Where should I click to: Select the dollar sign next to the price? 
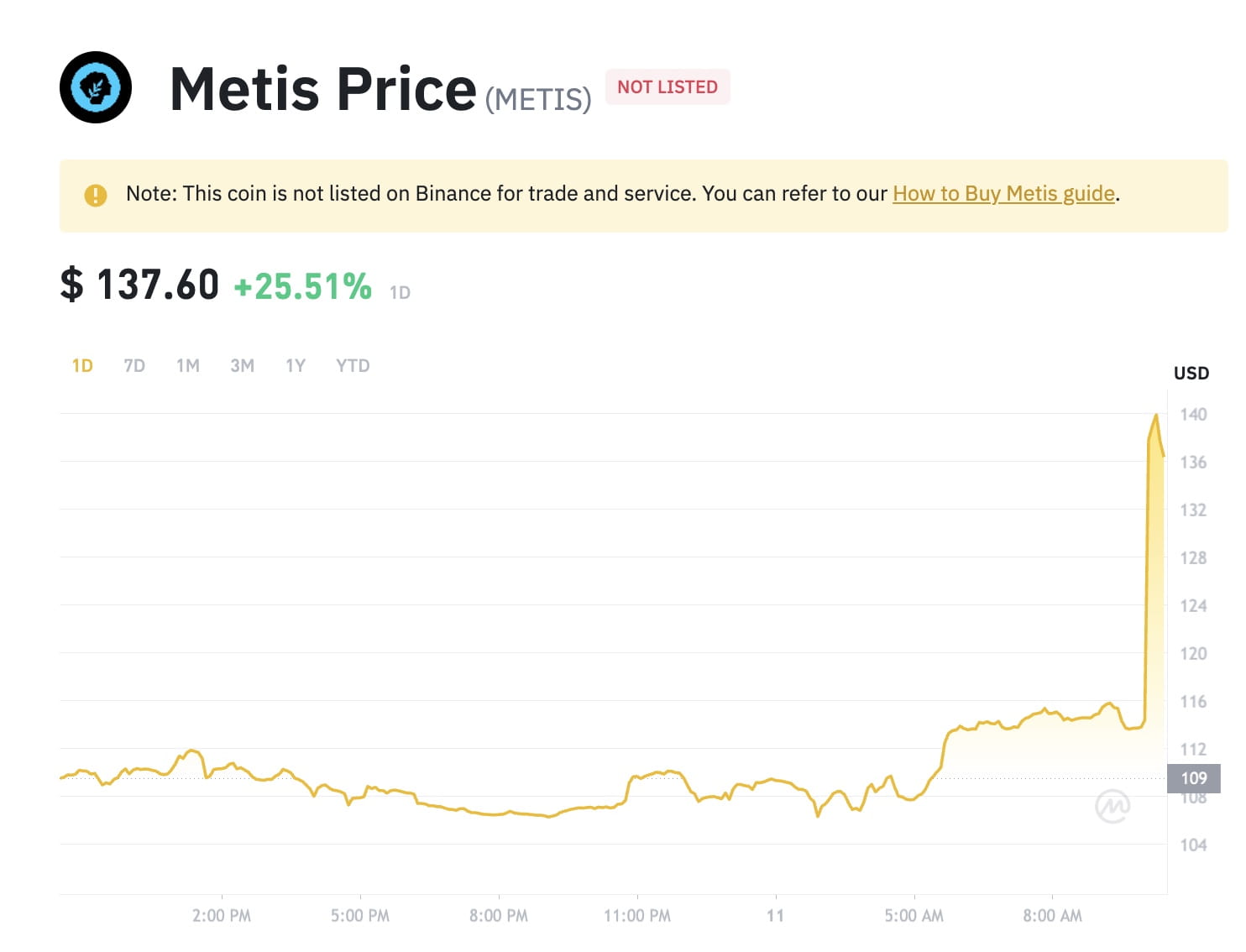tap(71, 285)
